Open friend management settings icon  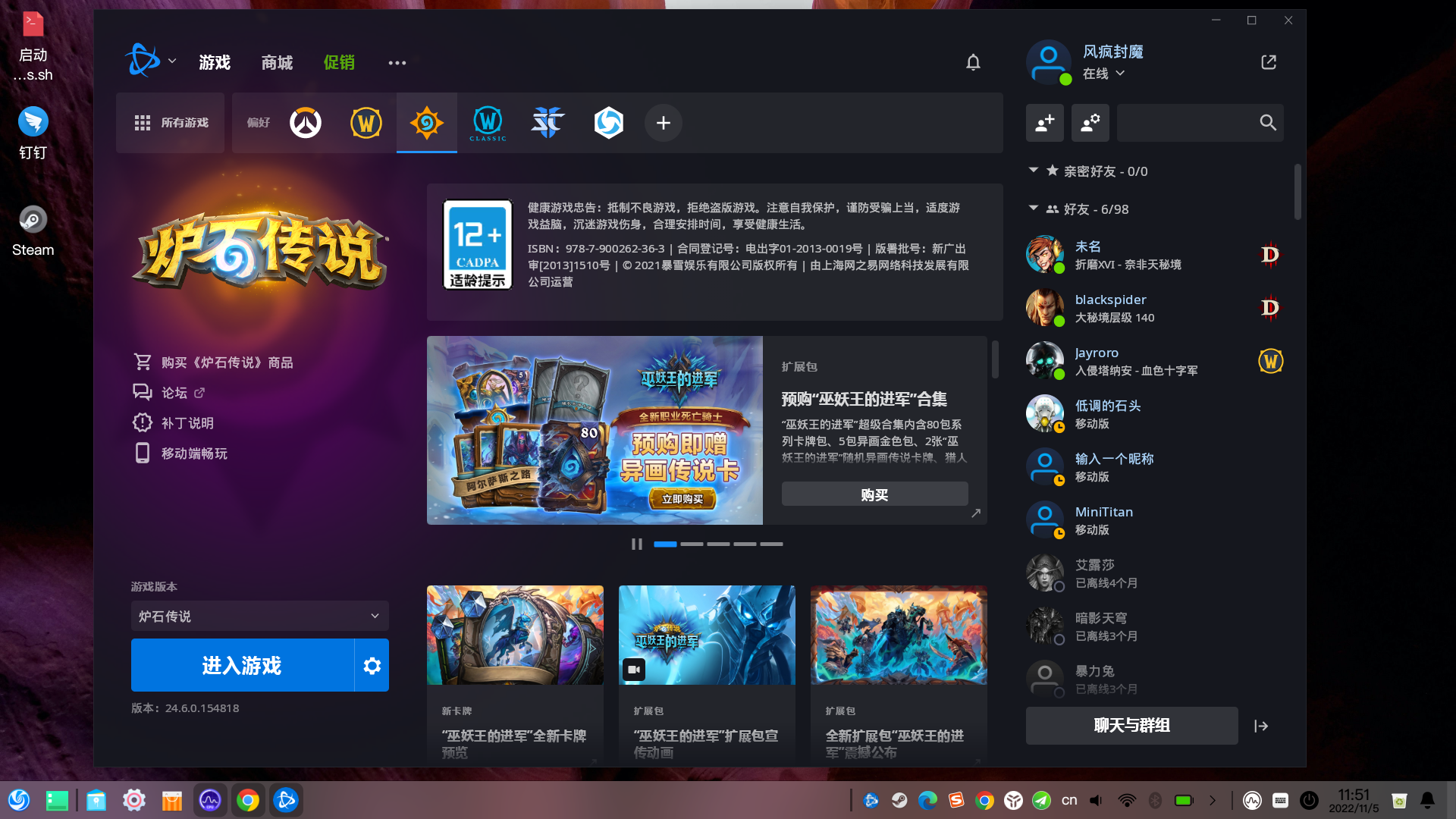1090,122
